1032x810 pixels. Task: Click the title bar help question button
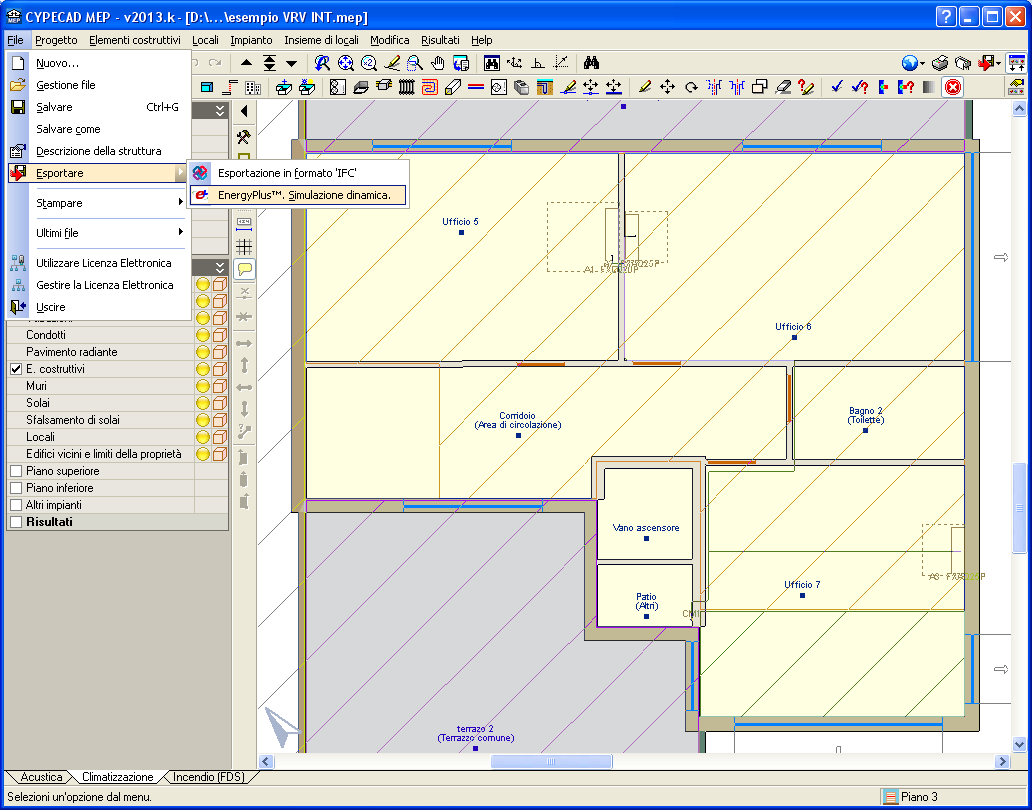(946, 16)
